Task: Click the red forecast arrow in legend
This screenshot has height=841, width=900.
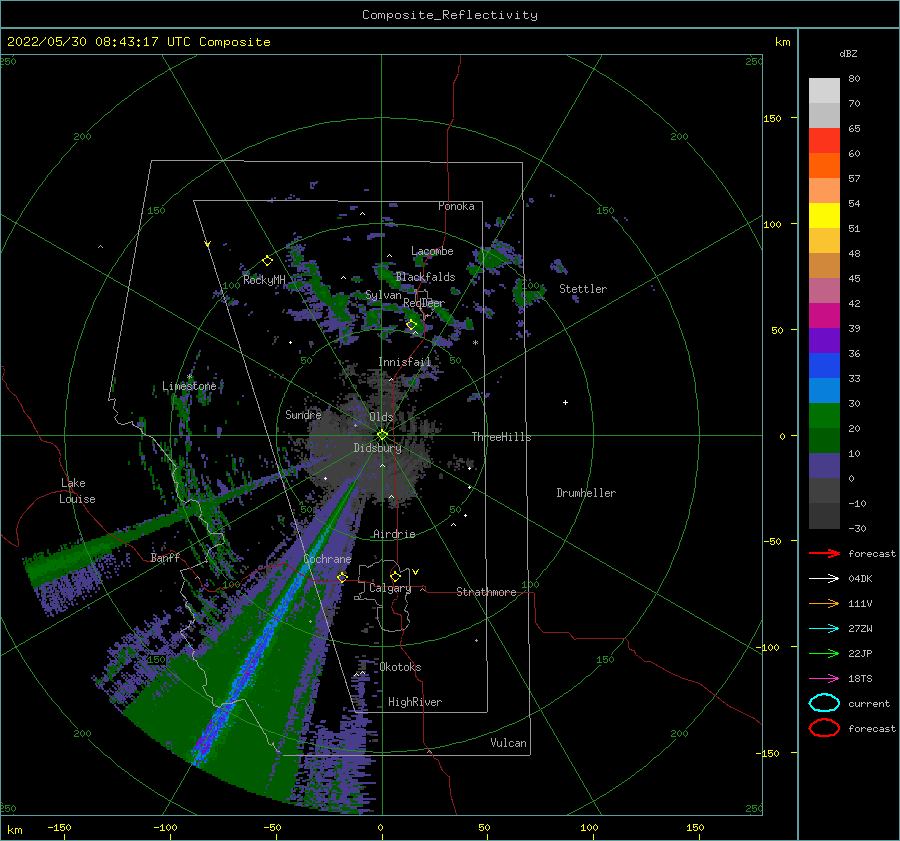Action: [824, 553]
